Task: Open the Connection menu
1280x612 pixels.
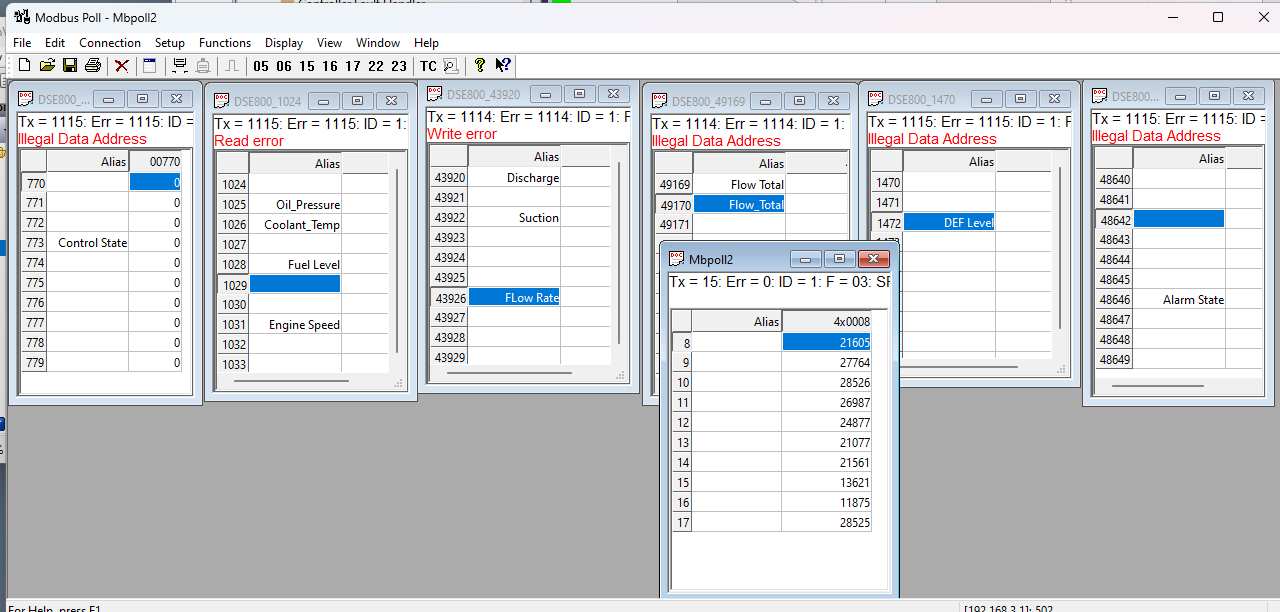Action: click(110, 43)
